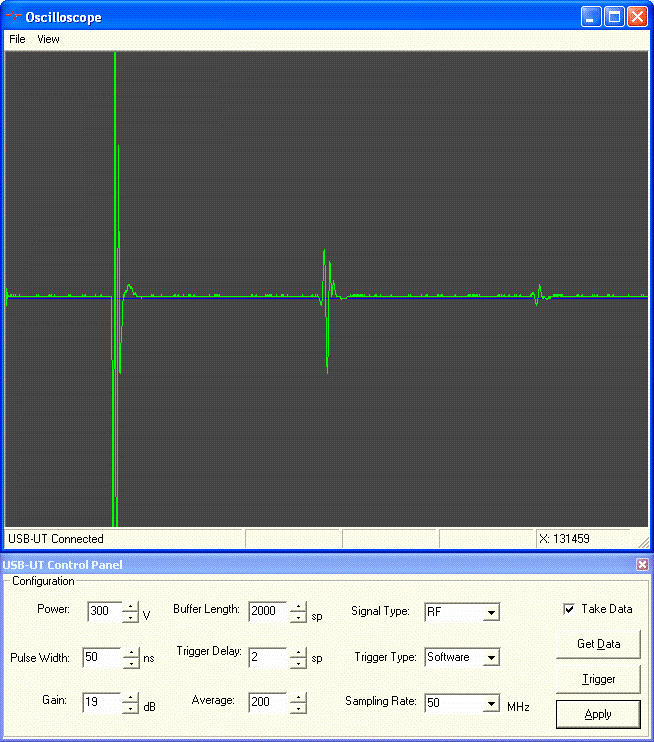Screen dimensions: 654x742
Task: Close the USB-UT Control Panel
Action: pyautogui.click(x=642, y=565)
